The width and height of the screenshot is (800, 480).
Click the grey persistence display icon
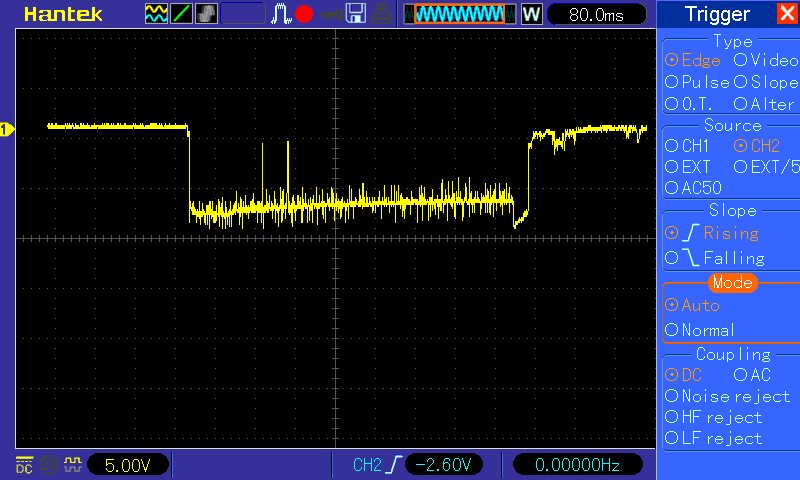(x=206, y=14)
